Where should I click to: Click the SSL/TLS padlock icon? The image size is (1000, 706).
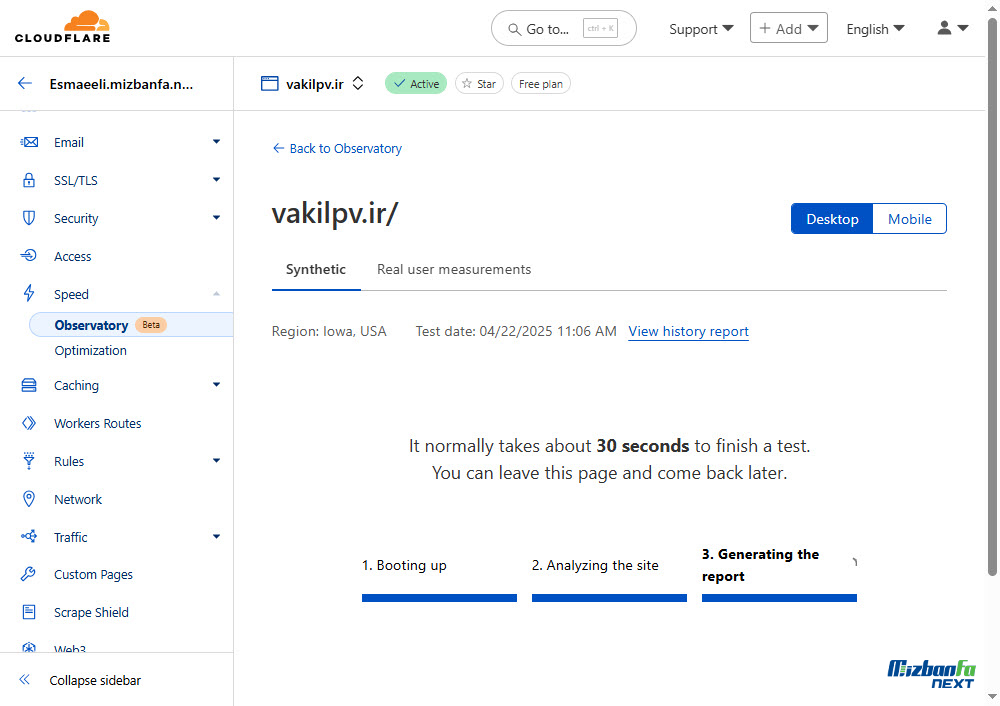[29, 180]
